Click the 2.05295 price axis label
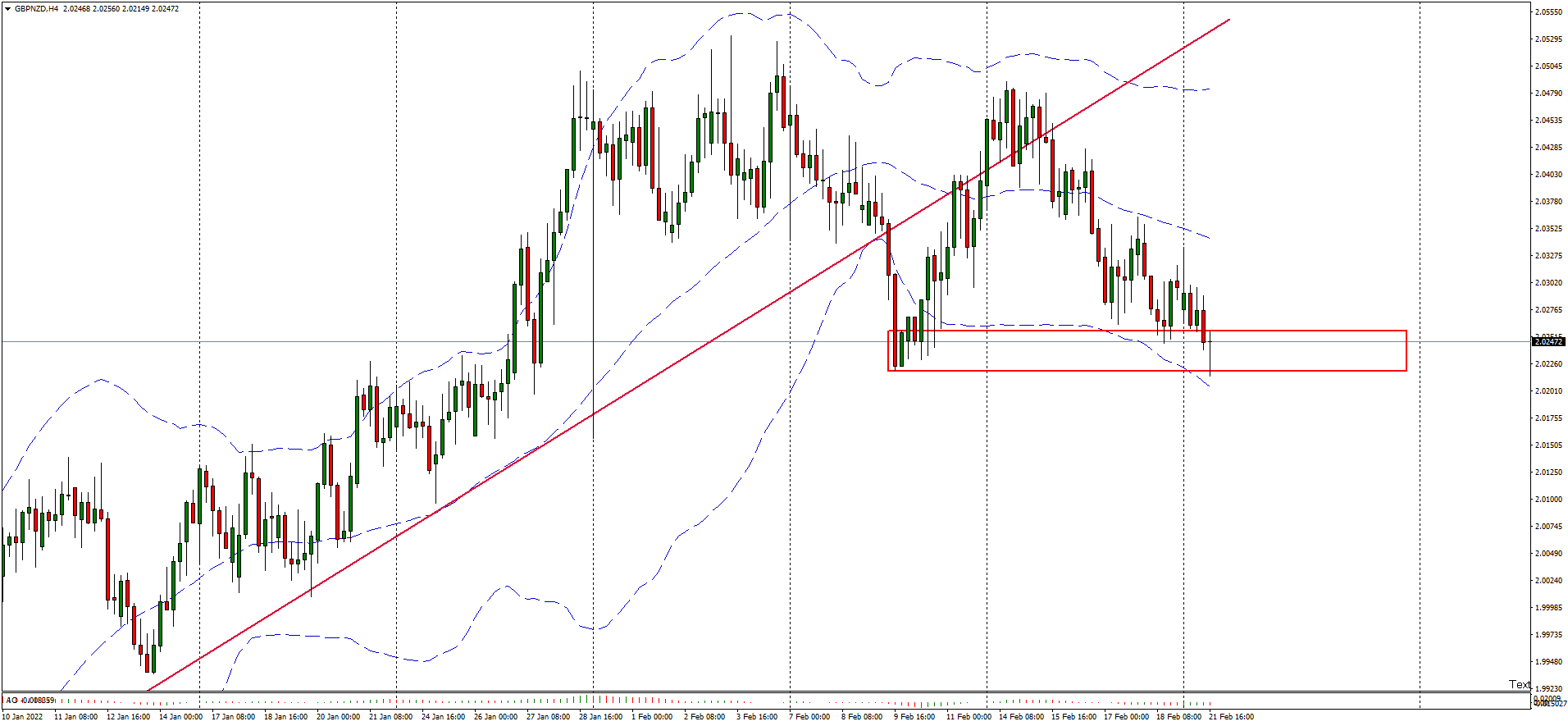This screenshot has height=726, width=1568. click(x=1547, y=39)
